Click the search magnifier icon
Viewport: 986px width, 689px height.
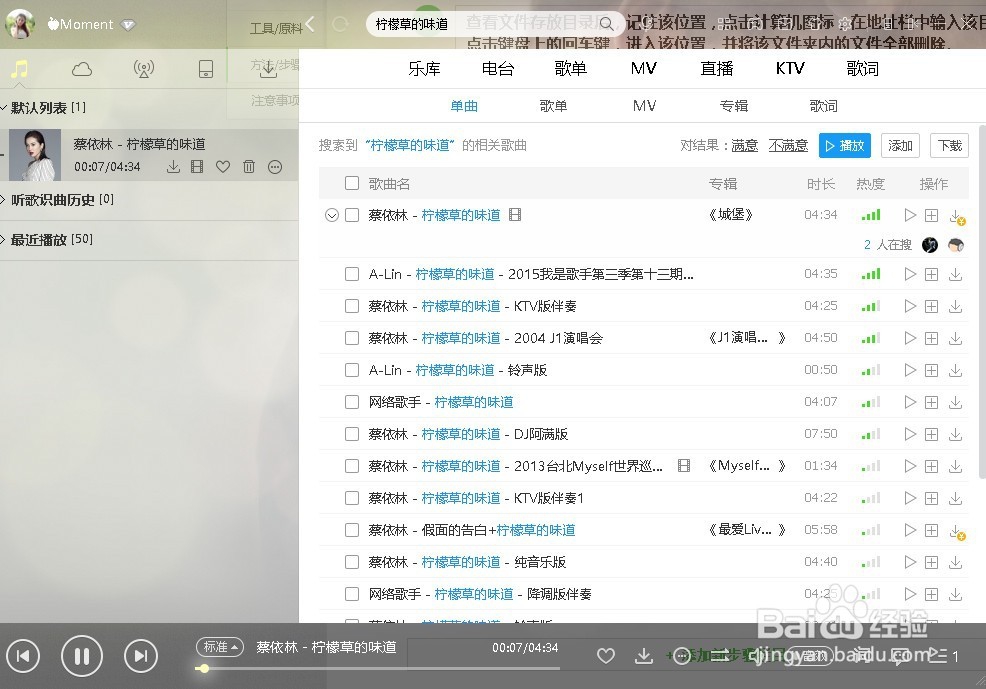coord(606,21)
